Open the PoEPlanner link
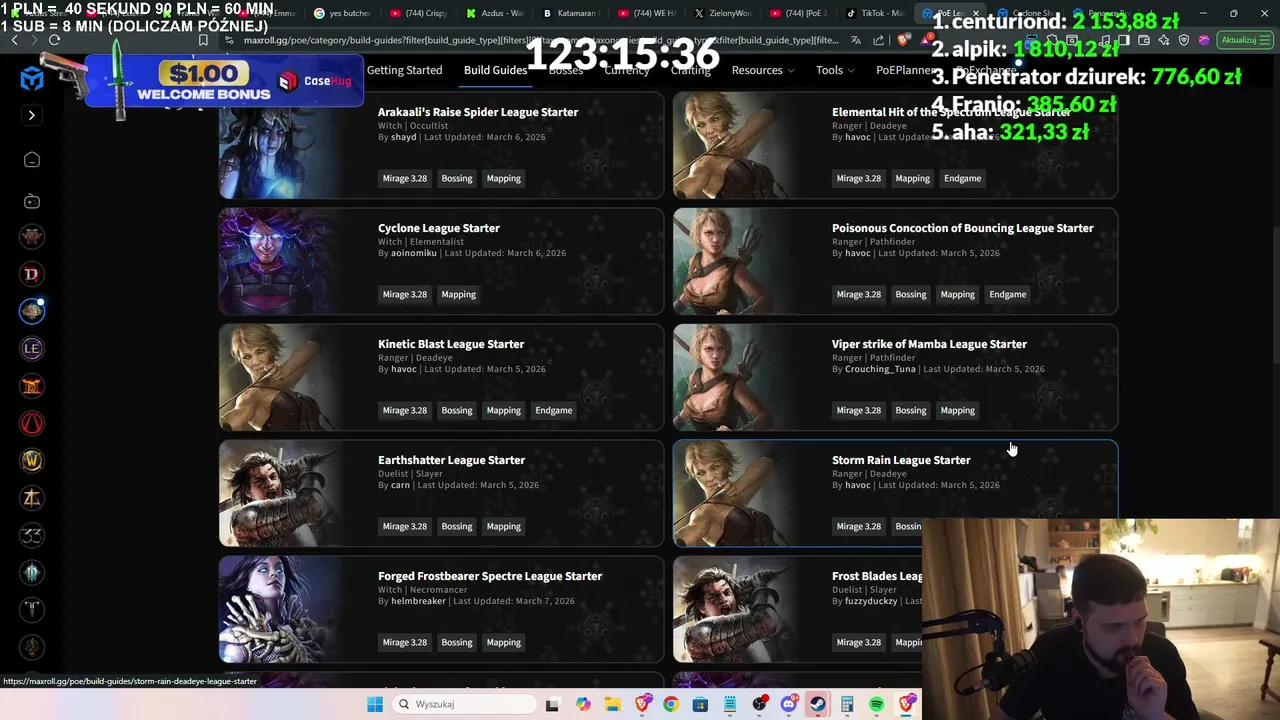This screenshot has height=720, width=1280. 905,70
